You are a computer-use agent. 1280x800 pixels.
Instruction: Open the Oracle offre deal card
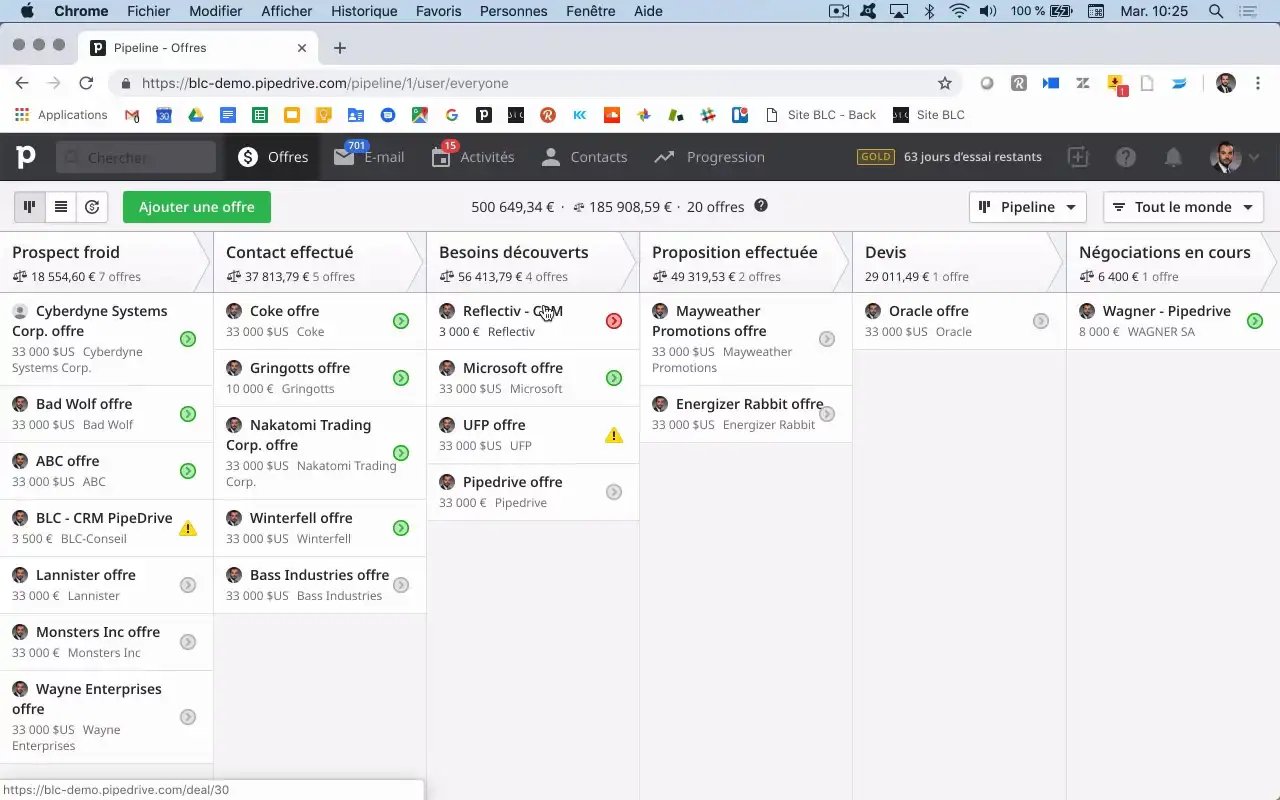(x=959, y=321)
